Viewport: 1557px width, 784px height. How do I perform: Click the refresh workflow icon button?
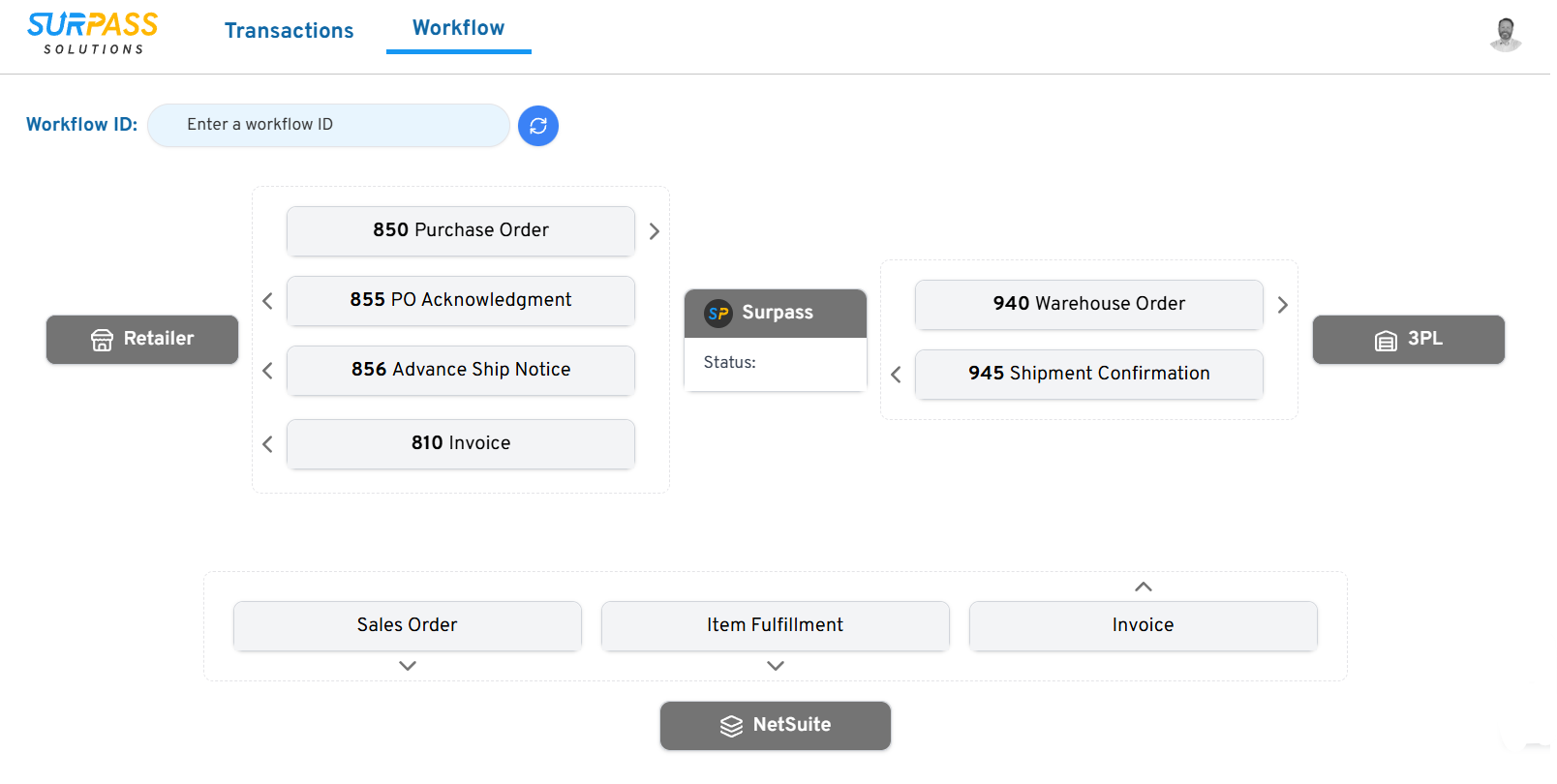point(538,126)
